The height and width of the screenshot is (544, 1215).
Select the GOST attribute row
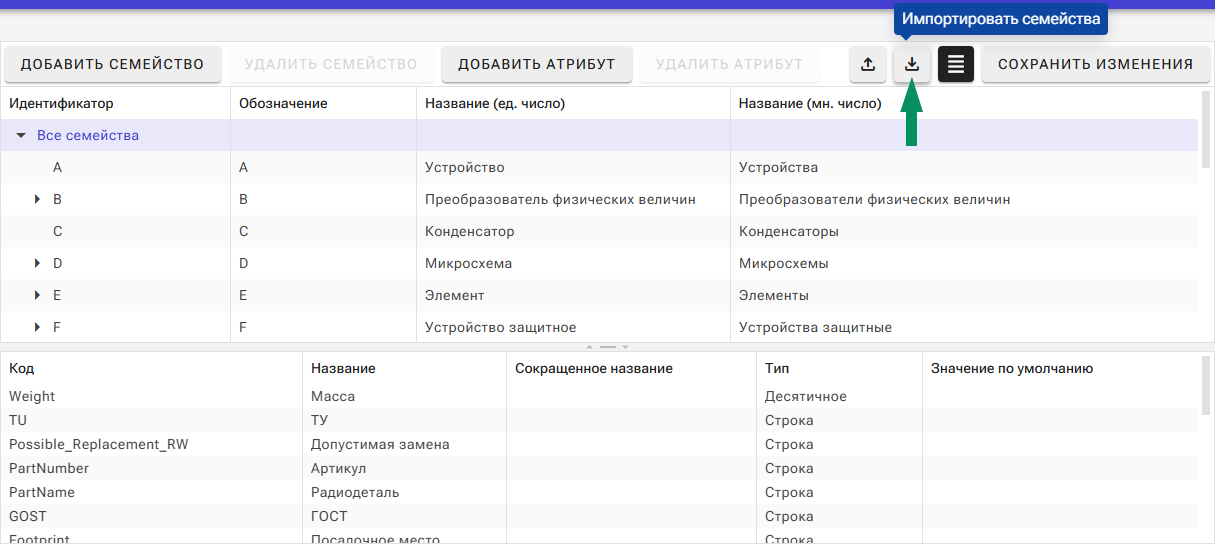pyautogui.click(x=599, y=516)
